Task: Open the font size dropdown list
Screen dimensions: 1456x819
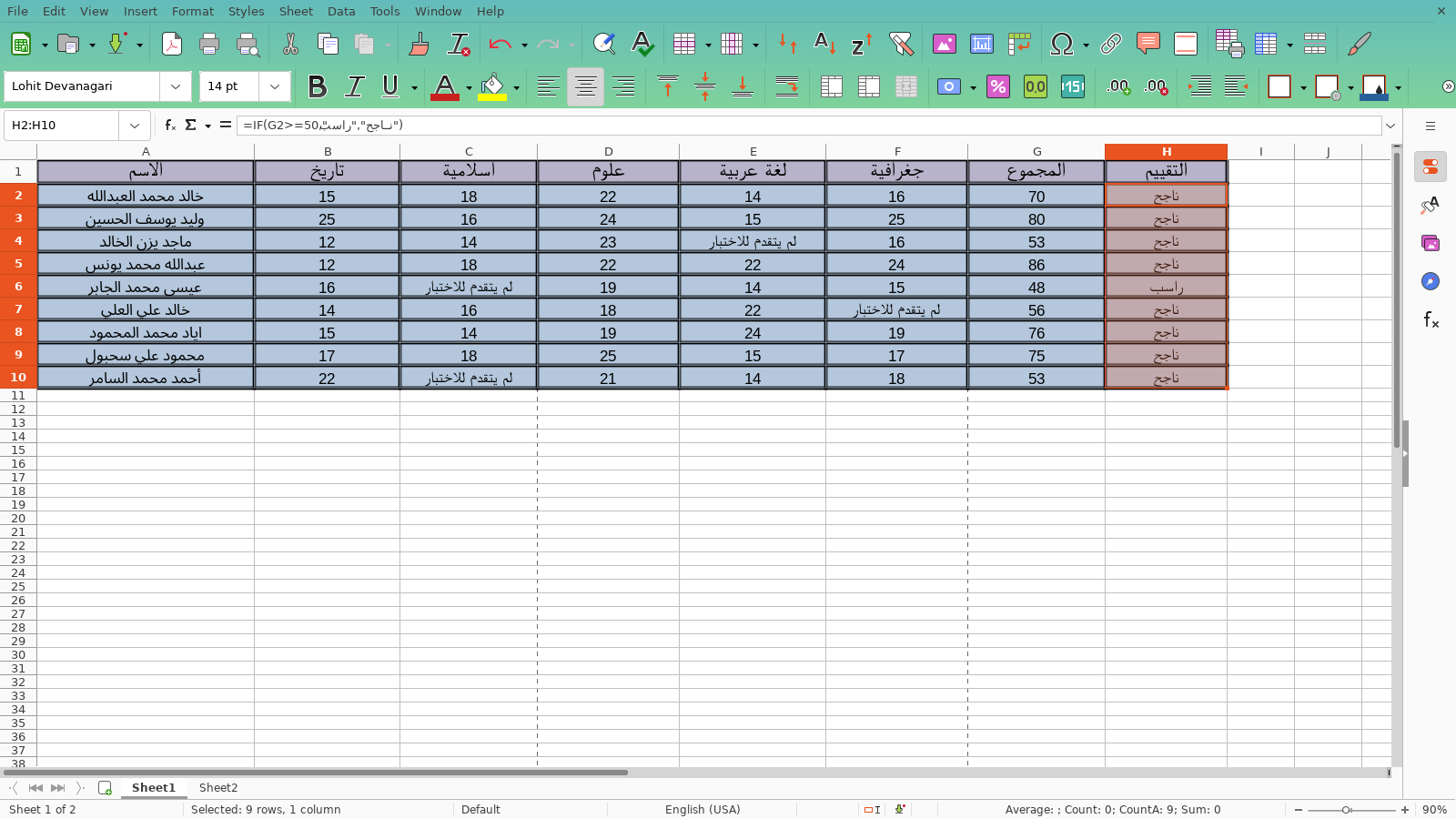Action: (274, 86)
